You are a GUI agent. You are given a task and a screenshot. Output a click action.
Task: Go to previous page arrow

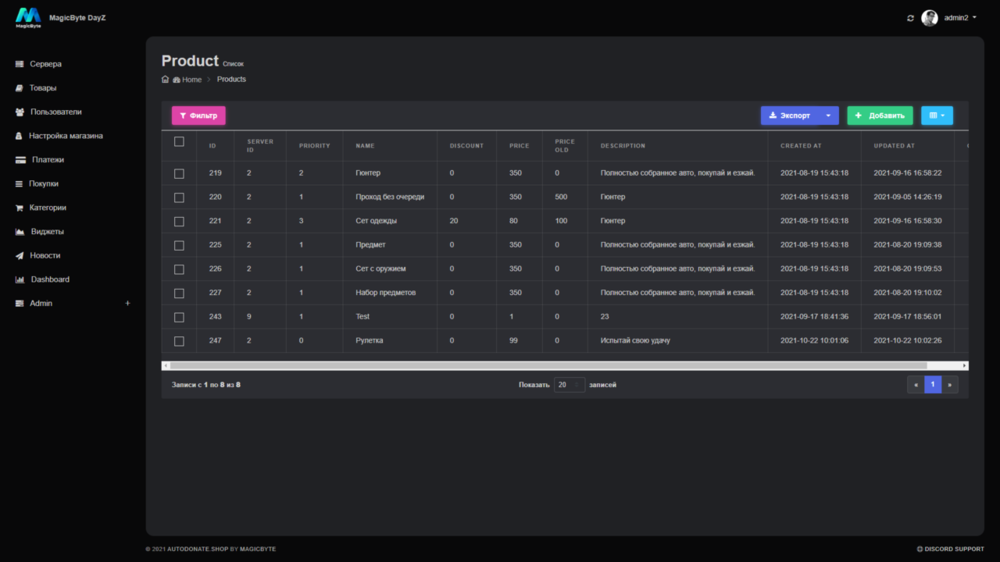point(916,385)
